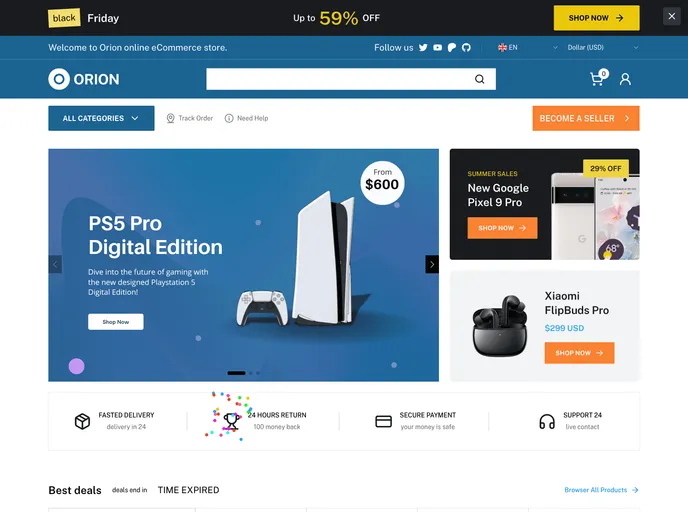The image size is (688, 512).
Task: Visit the Twitter follow icon
Action: [423, 47]
